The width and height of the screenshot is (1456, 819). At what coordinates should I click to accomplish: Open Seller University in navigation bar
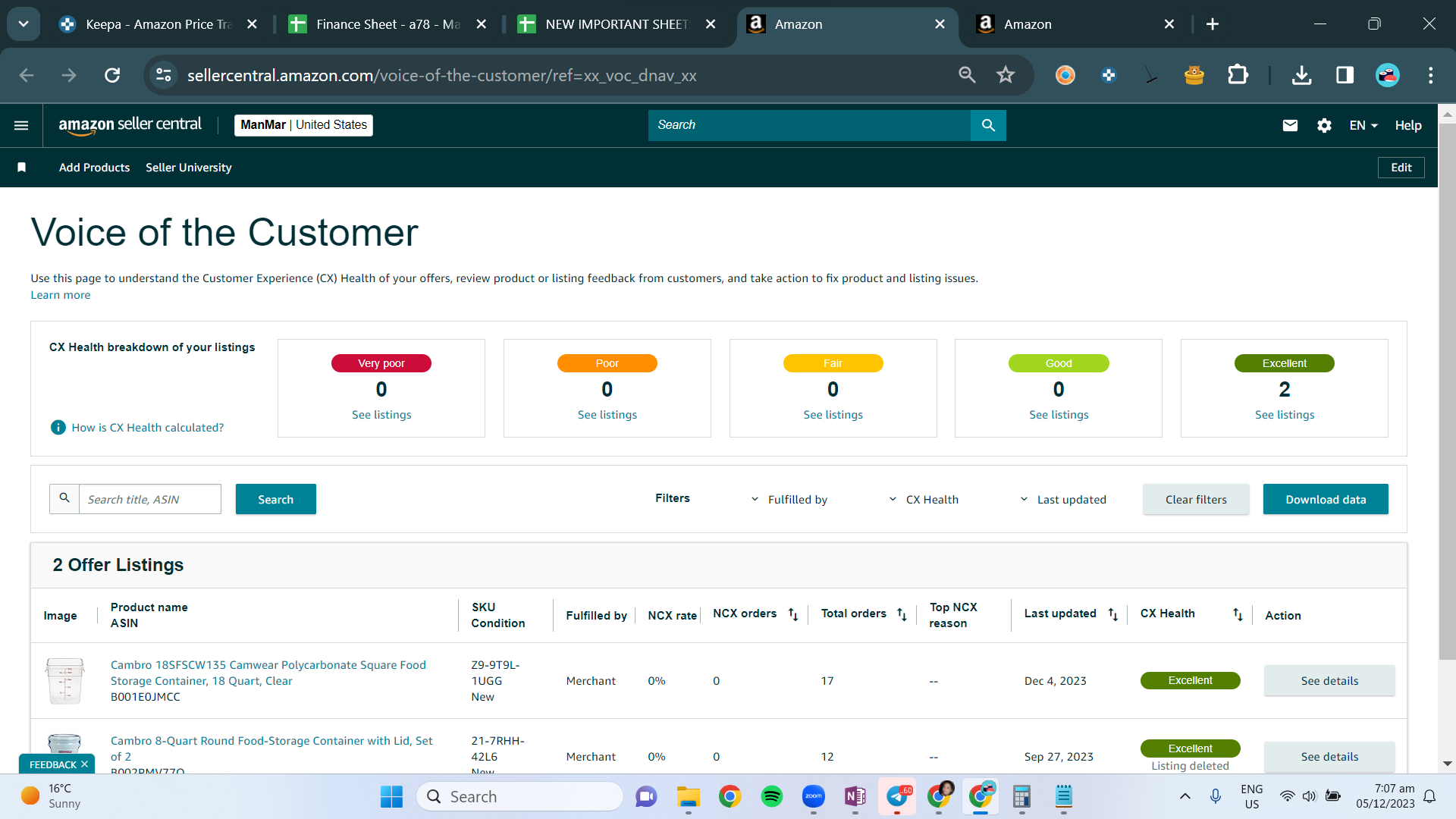[x=189, y=168]
